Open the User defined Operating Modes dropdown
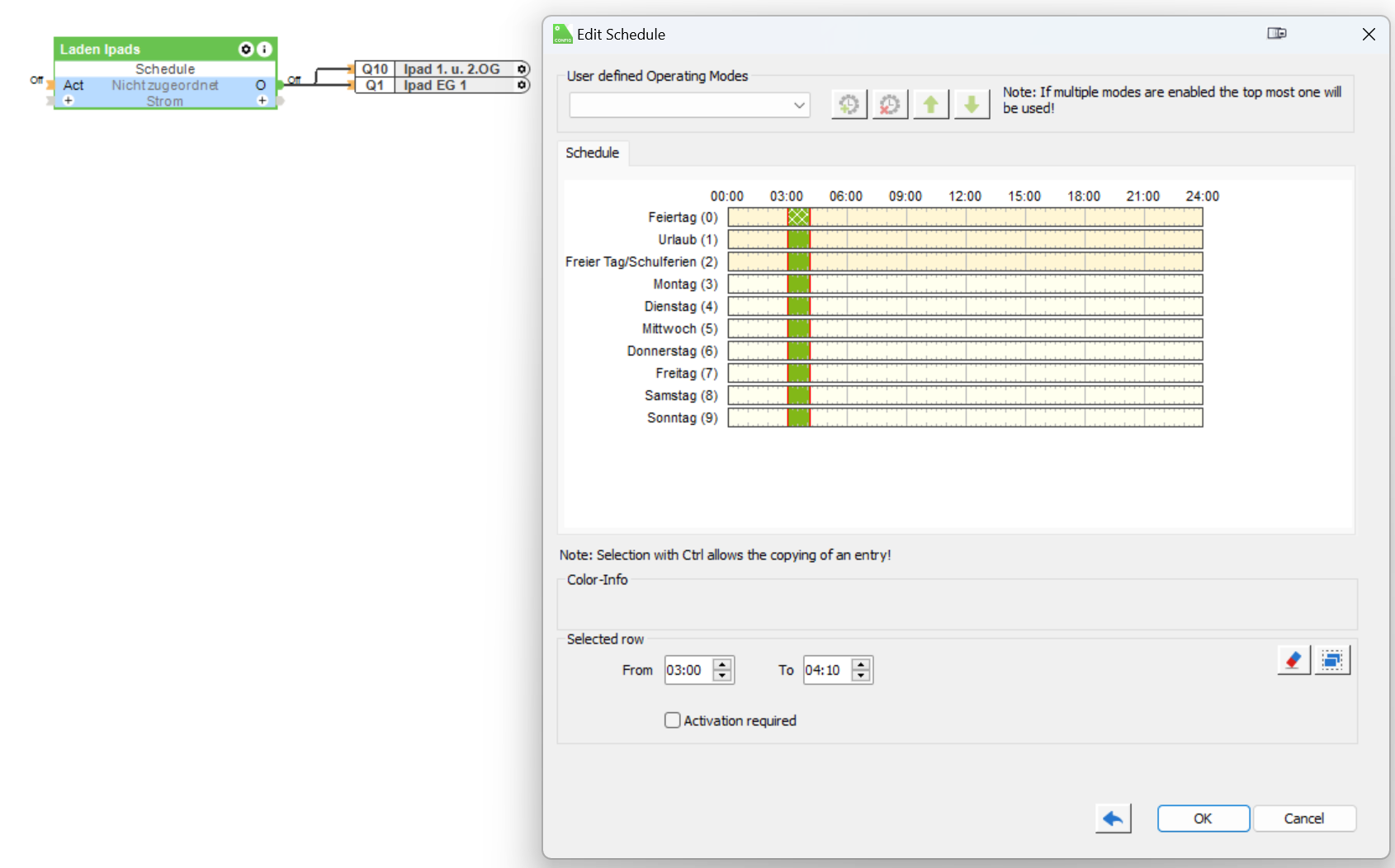 [689, 105]
